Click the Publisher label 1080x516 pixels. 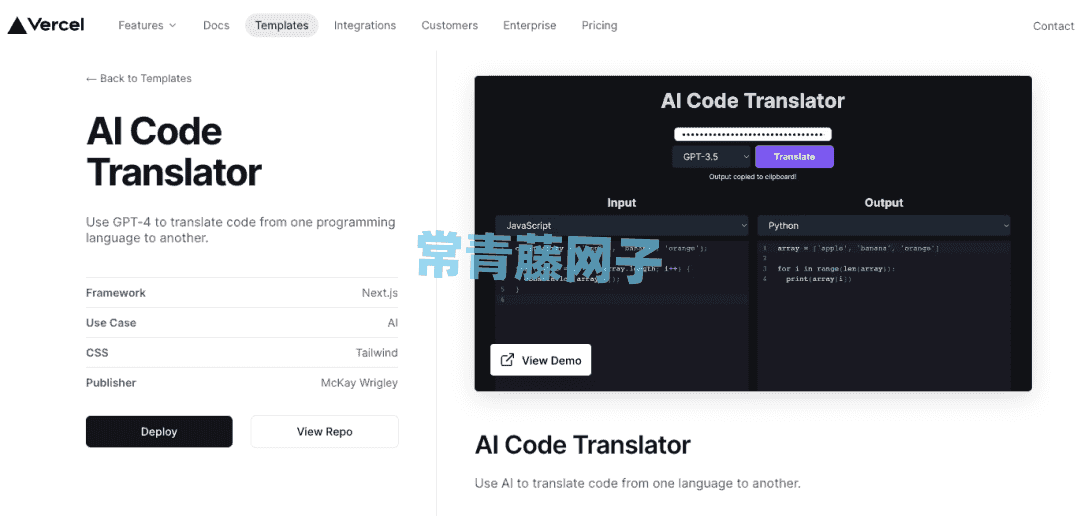(111, 383)
